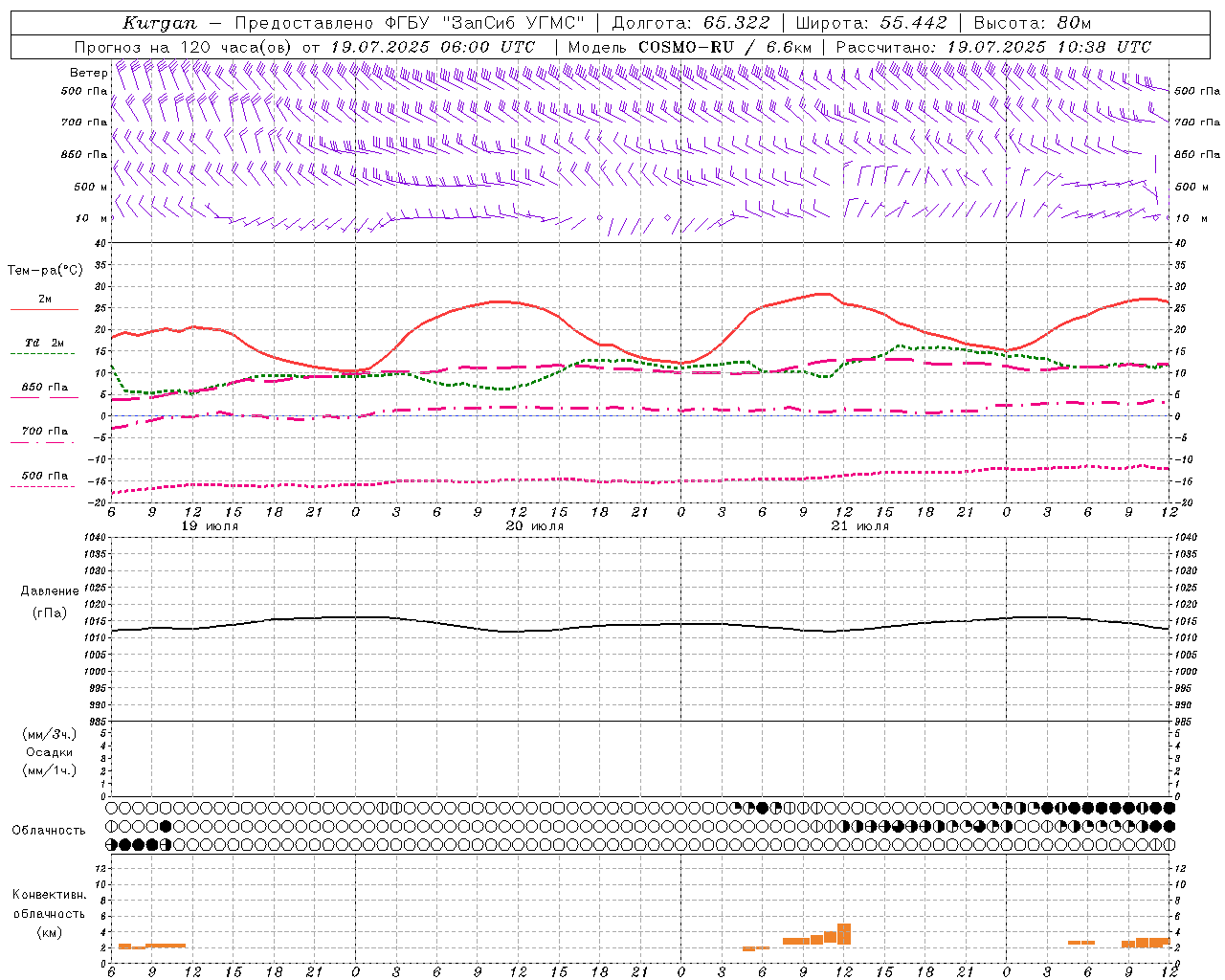Click the "Давление" pressure panel label
This screenshot has height=980, width=1225.
[x=50, y=591]
